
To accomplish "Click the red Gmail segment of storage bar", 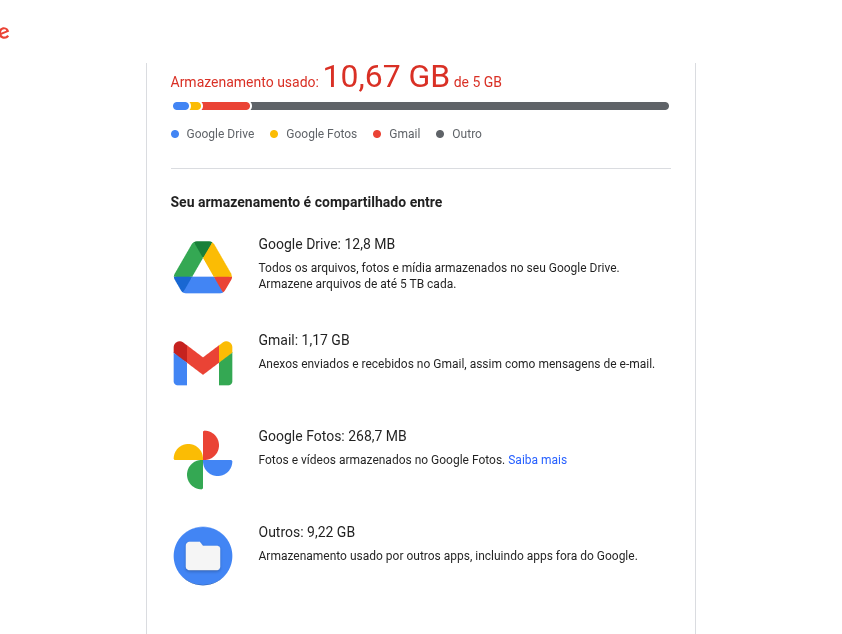I will [225, 106].
